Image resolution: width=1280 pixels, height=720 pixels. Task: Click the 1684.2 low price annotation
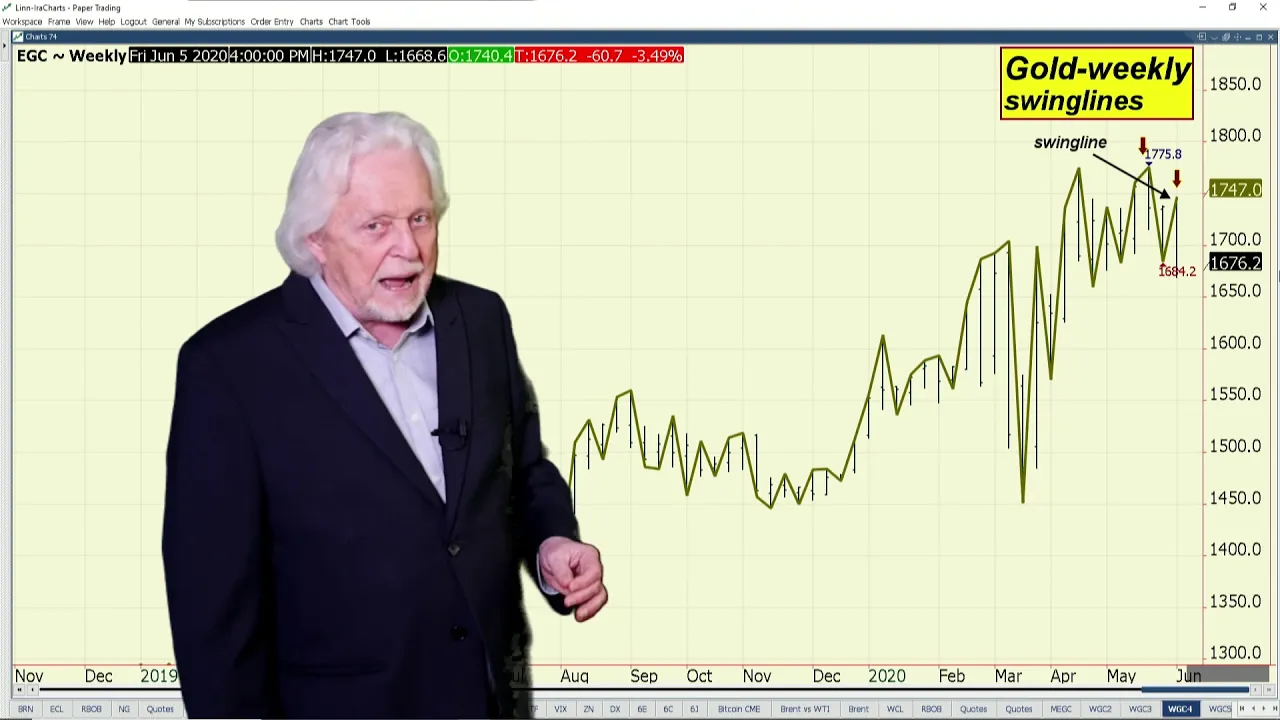pyautogui.click(x=1177, y=271)
